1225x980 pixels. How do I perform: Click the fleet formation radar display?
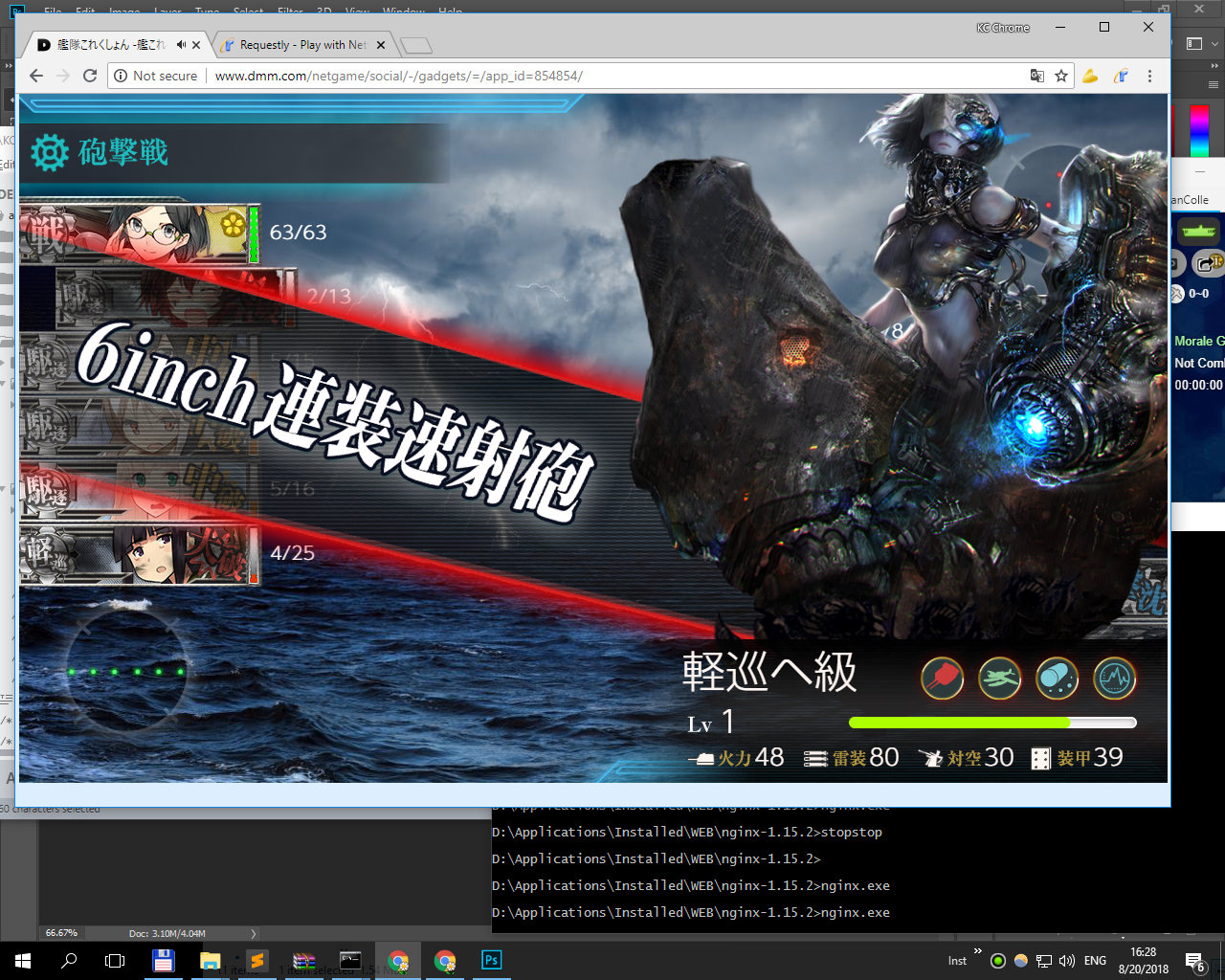(x=125, y=671)
